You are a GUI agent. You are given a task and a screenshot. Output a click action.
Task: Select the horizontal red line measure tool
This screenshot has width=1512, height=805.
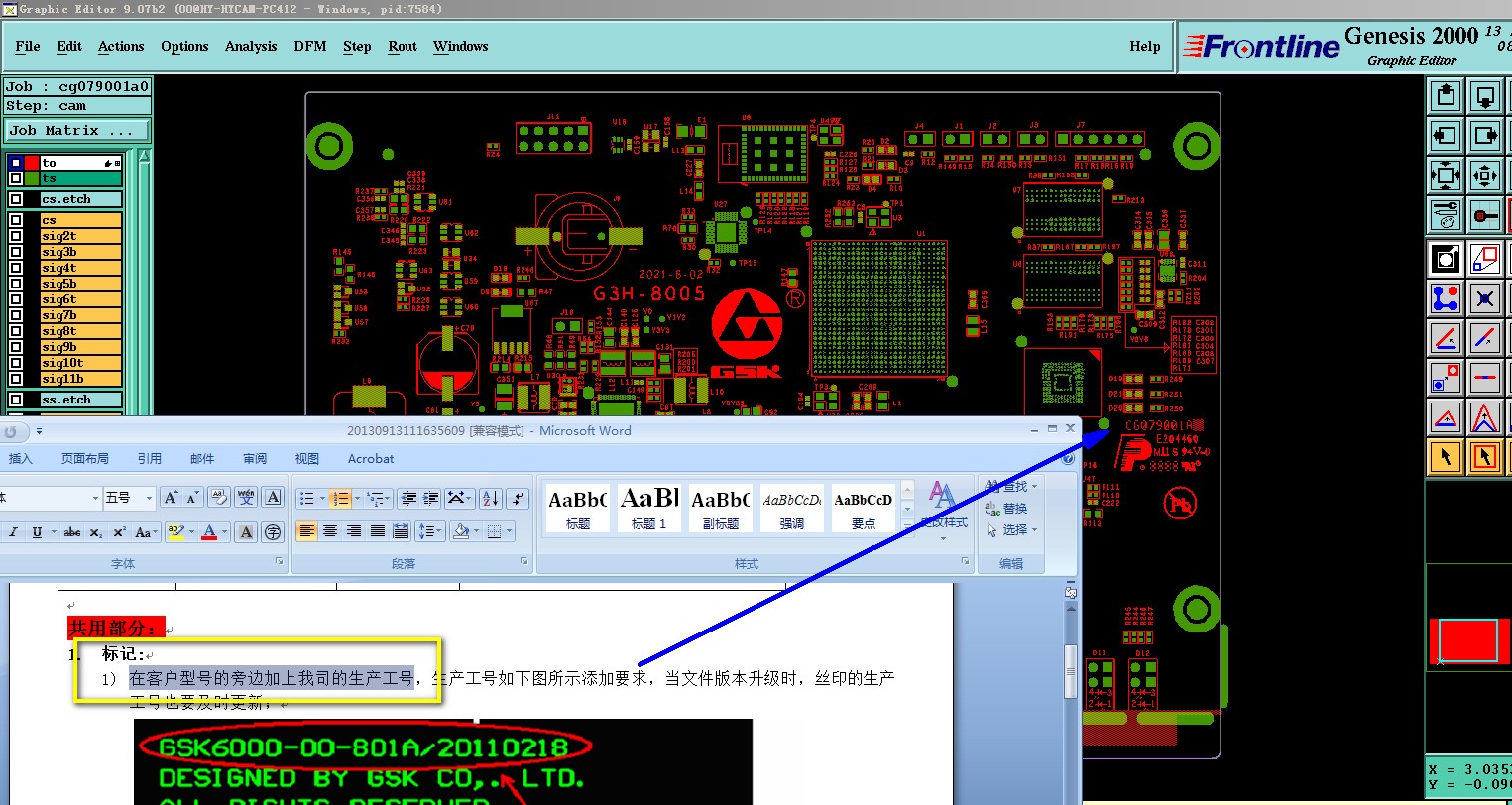click(1485, 377)
